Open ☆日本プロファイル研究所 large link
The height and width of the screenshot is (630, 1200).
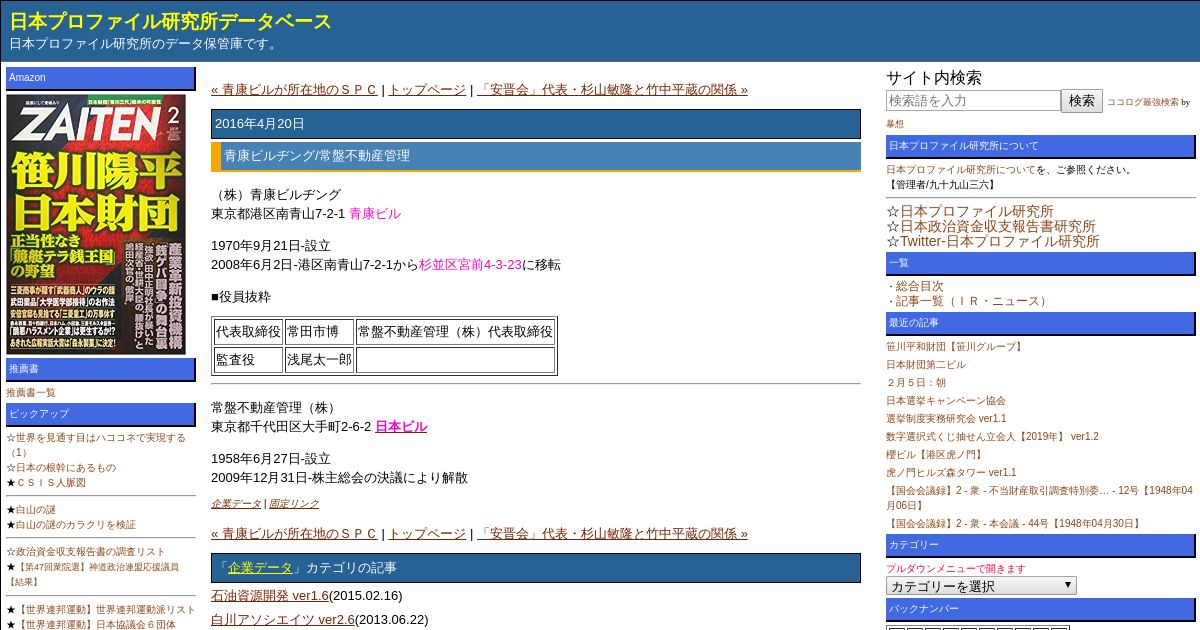(x=977, y=211)
